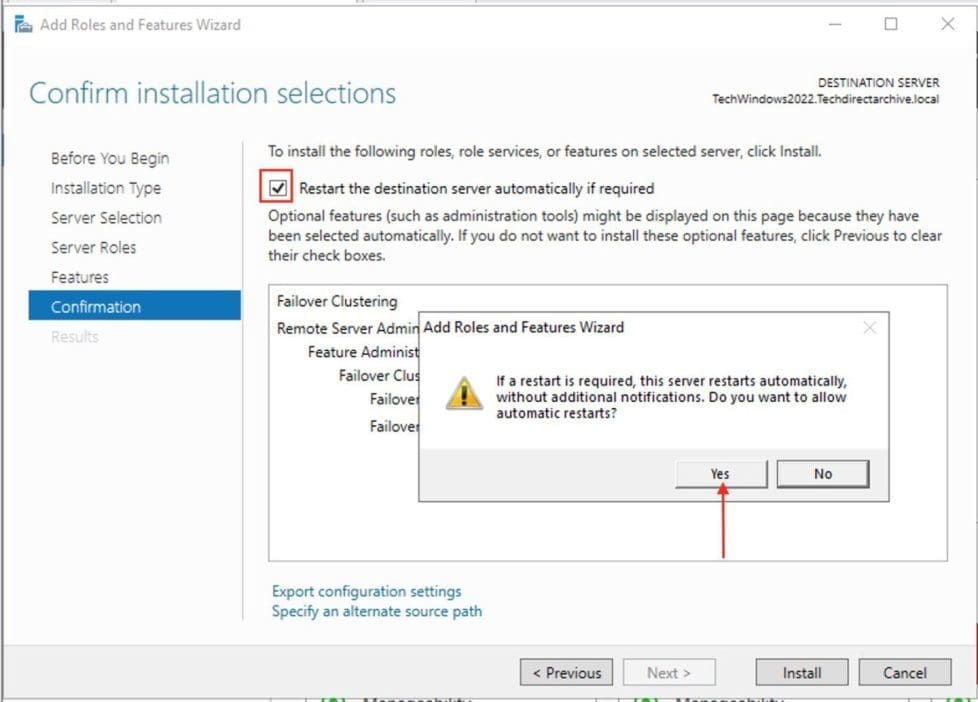
Task: Click the yellow warning icon in the dialog
Action: 463,394
